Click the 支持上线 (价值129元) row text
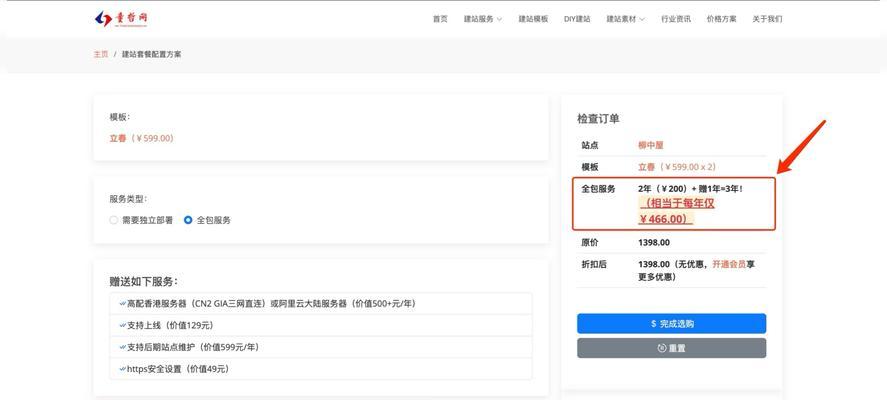887x400 pixels. click(x=170, y=325)
